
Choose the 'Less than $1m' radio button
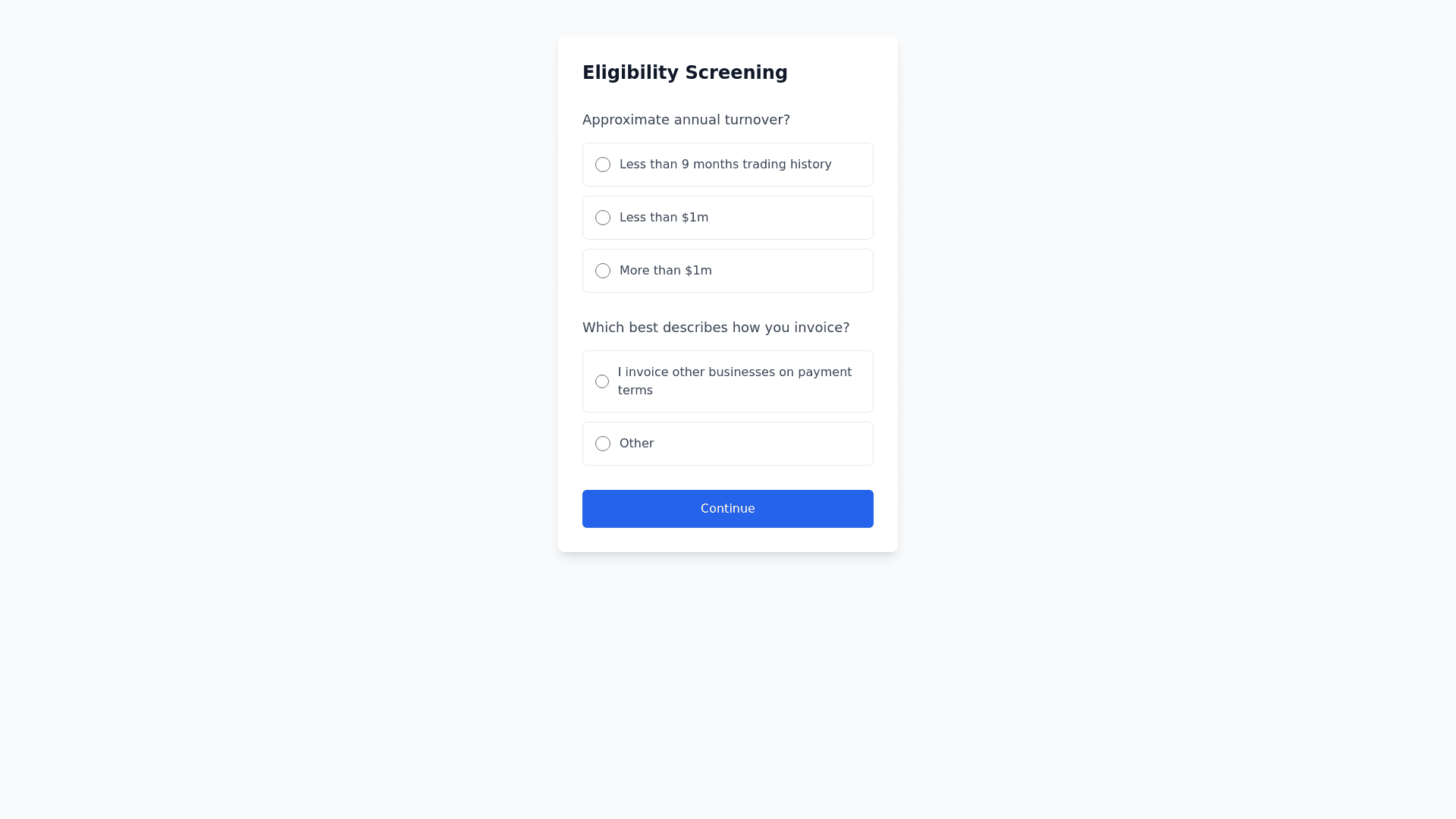(x=603, y=218)
